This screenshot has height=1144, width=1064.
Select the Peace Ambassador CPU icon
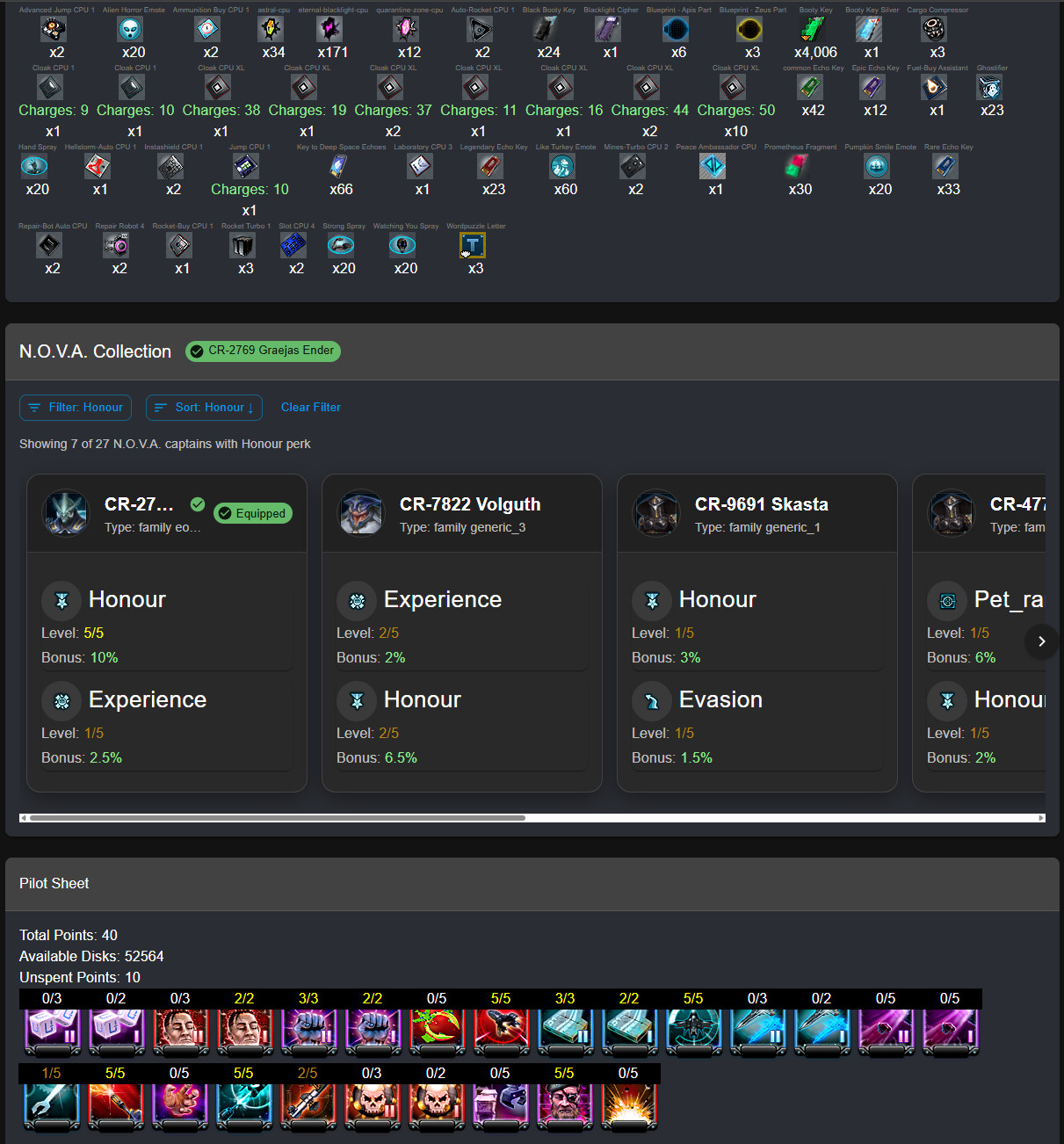pos(713,167)
